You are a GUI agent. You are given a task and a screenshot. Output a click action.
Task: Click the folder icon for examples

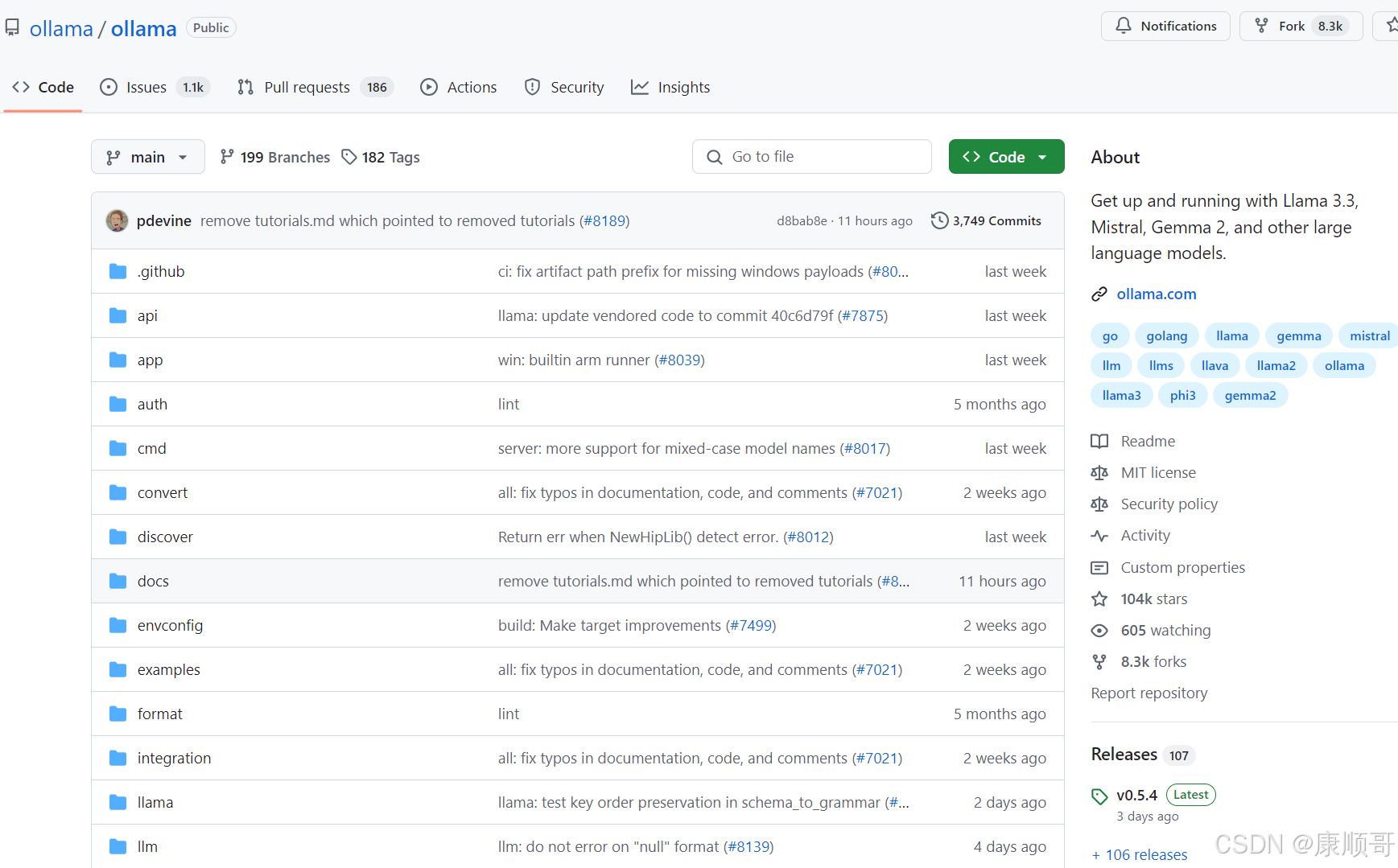pos(118,669)
